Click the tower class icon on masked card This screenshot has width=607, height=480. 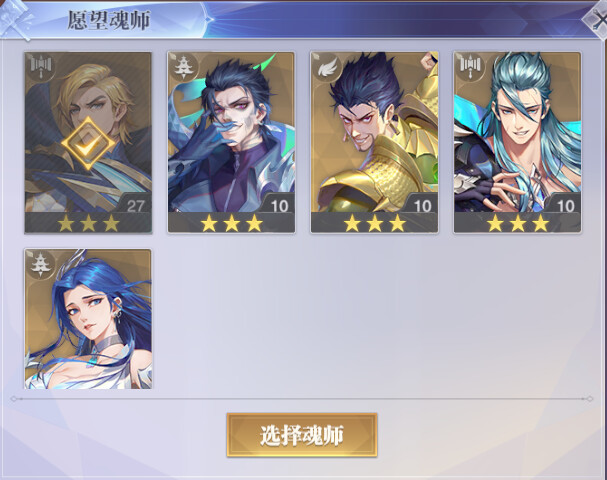pos(183,67)
